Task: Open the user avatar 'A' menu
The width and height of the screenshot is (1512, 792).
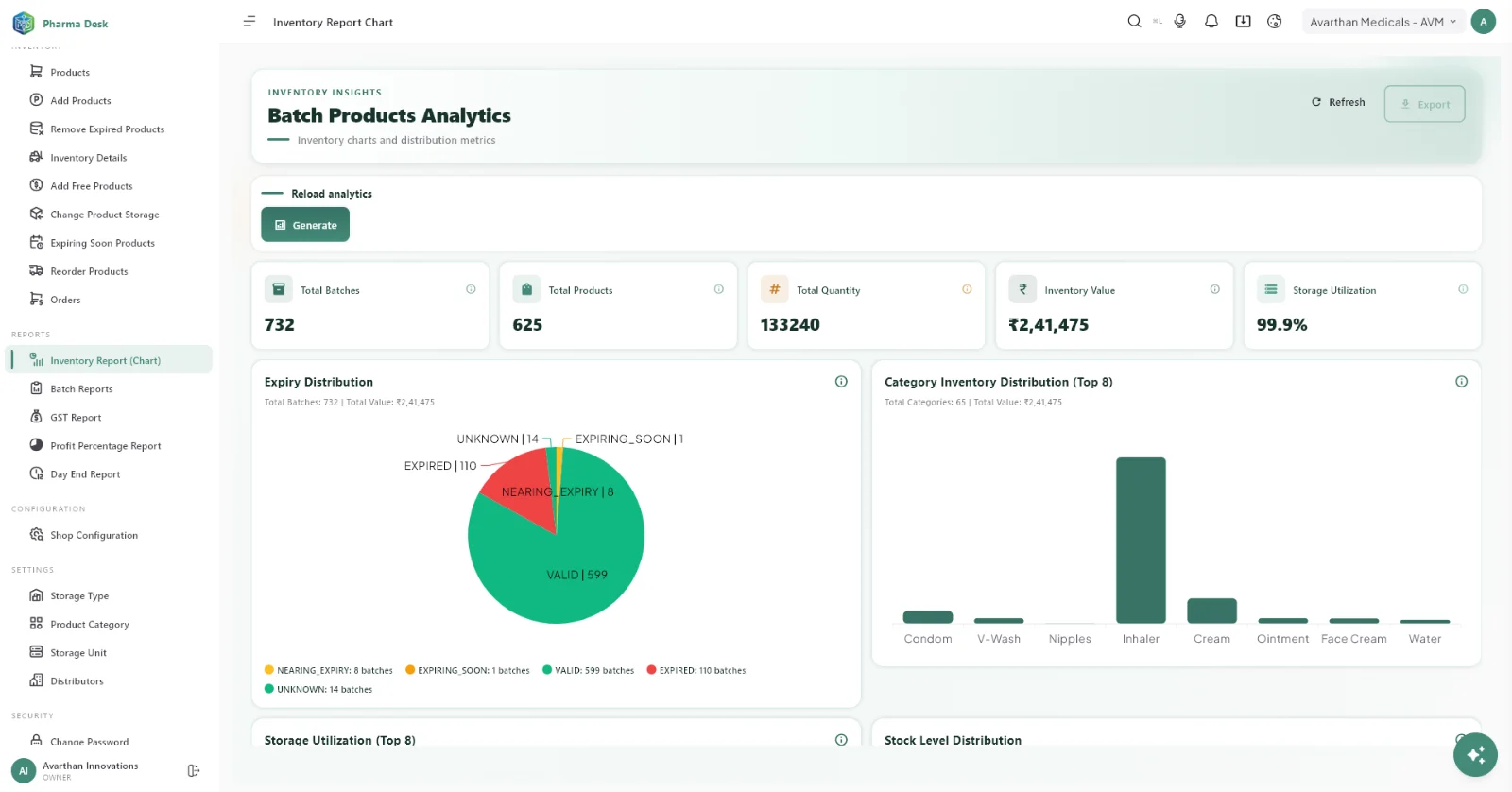Action: pos(1483,22)
